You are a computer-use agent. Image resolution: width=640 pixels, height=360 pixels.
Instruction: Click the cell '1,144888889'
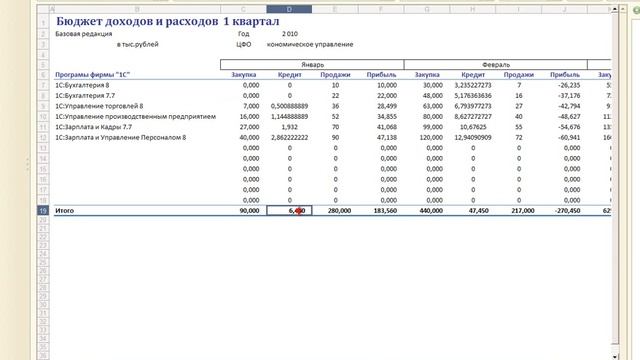coord(289,116)
